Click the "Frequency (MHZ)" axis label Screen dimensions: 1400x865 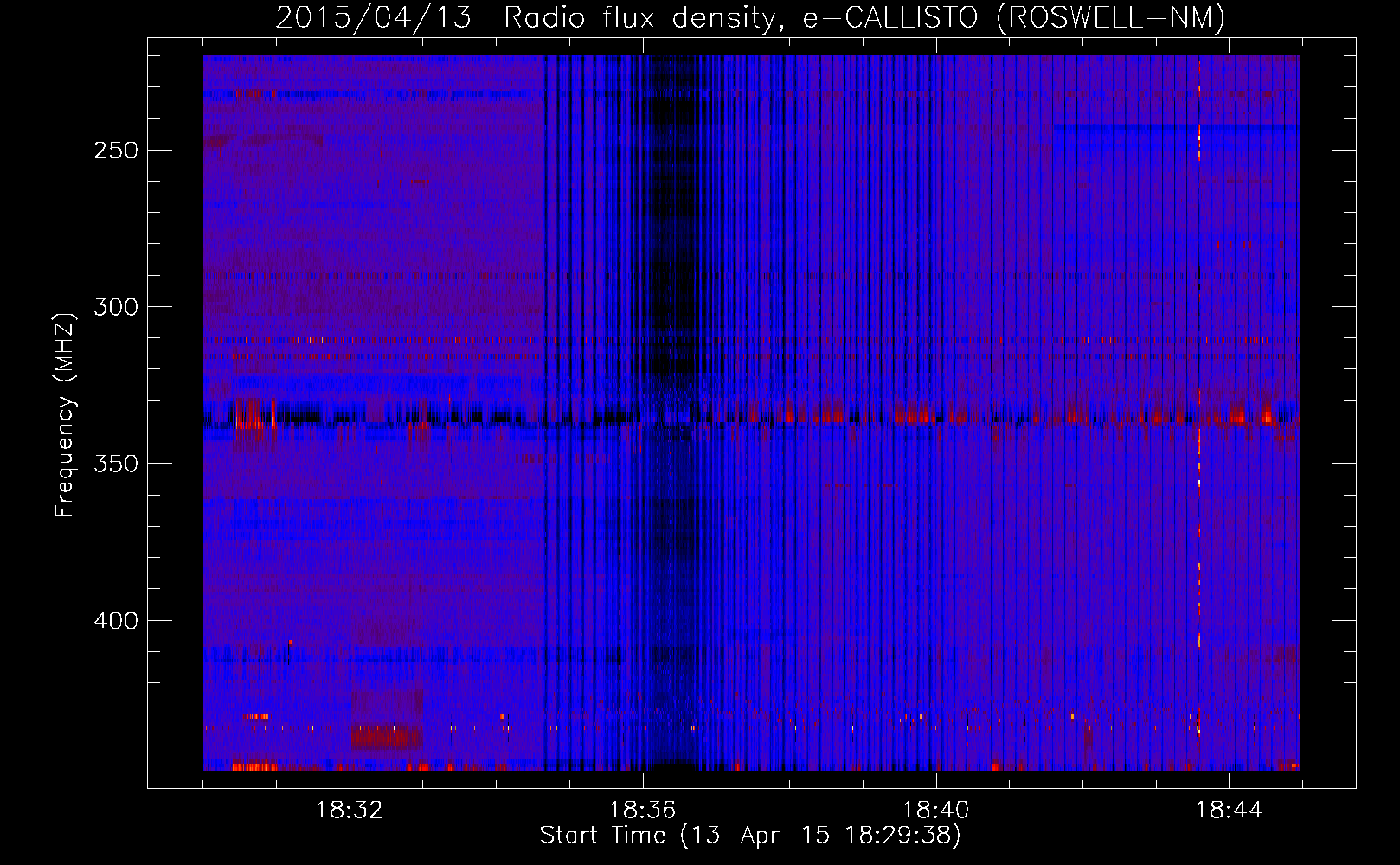[65, 414]
